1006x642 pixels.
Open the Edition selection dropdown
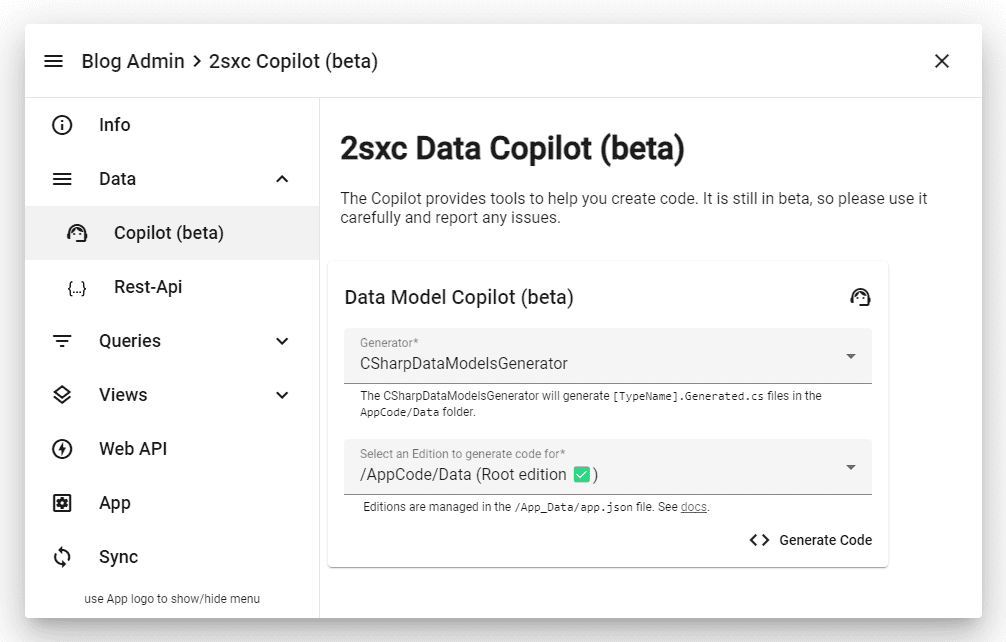607,467
